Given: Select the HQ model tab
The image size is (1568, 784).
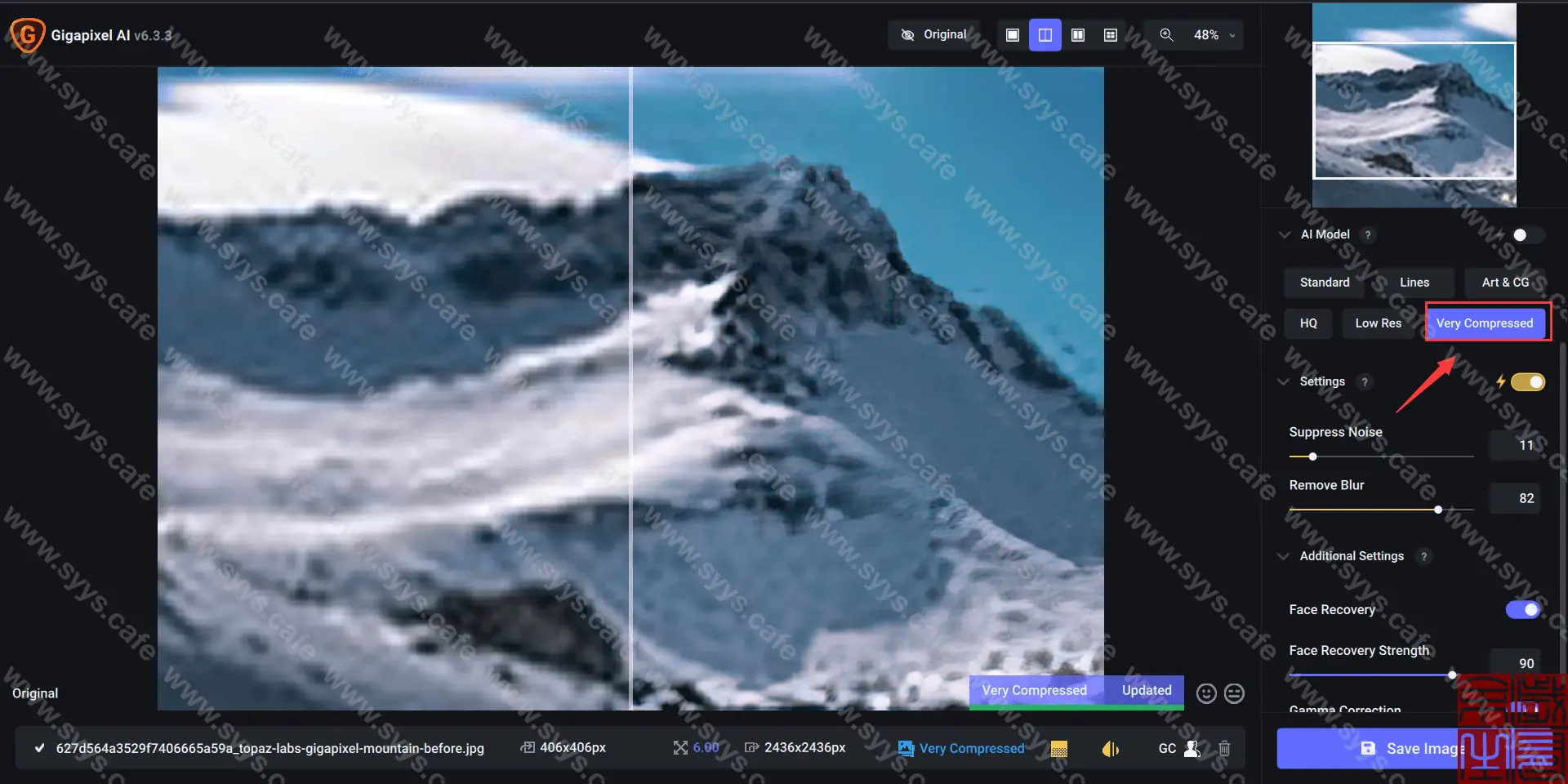Looking at the screenshot, I should point(1307,323).
